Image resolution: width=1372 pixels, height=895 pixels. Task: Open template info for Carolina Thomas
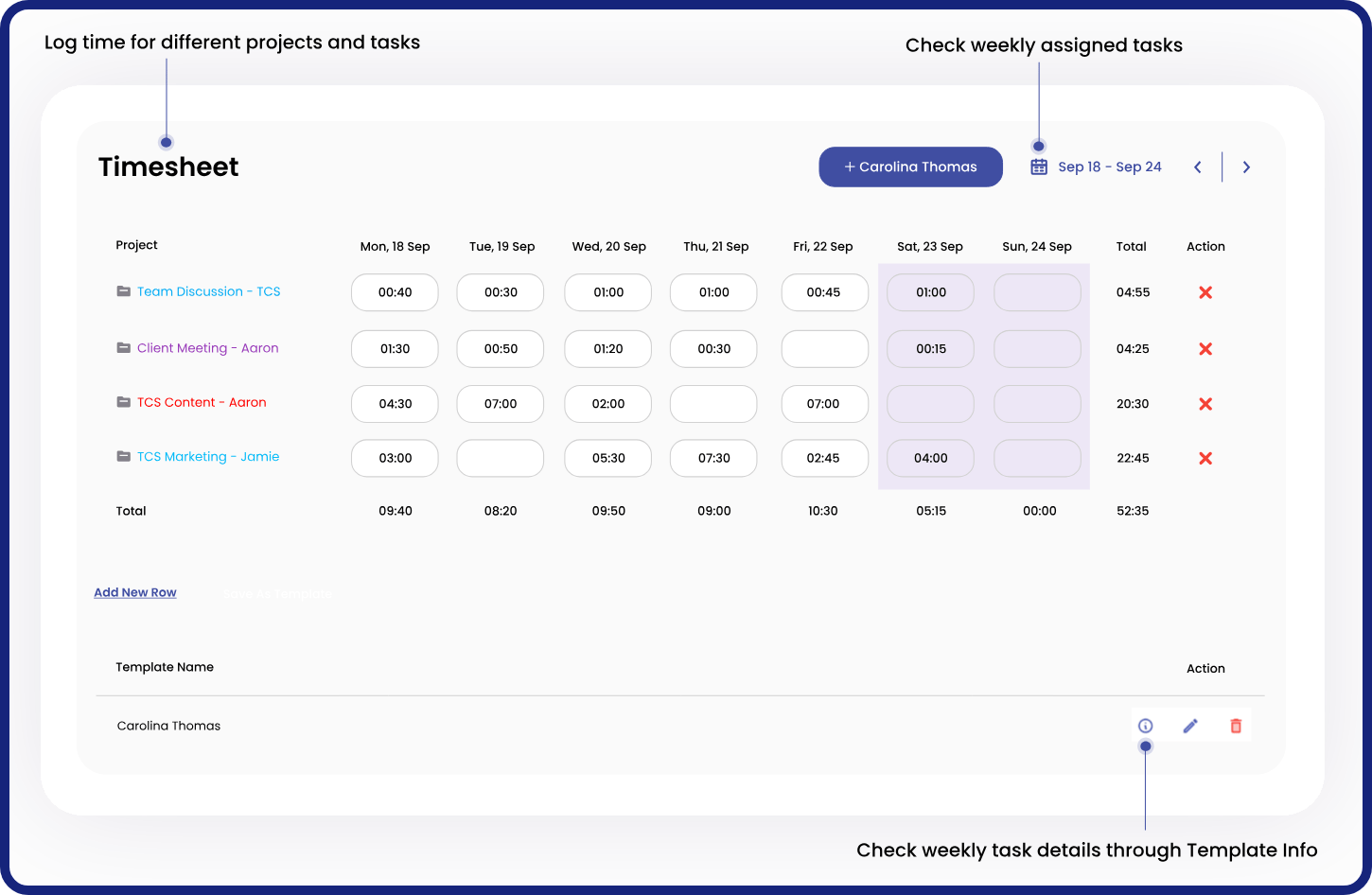(x=1145, y=726)
